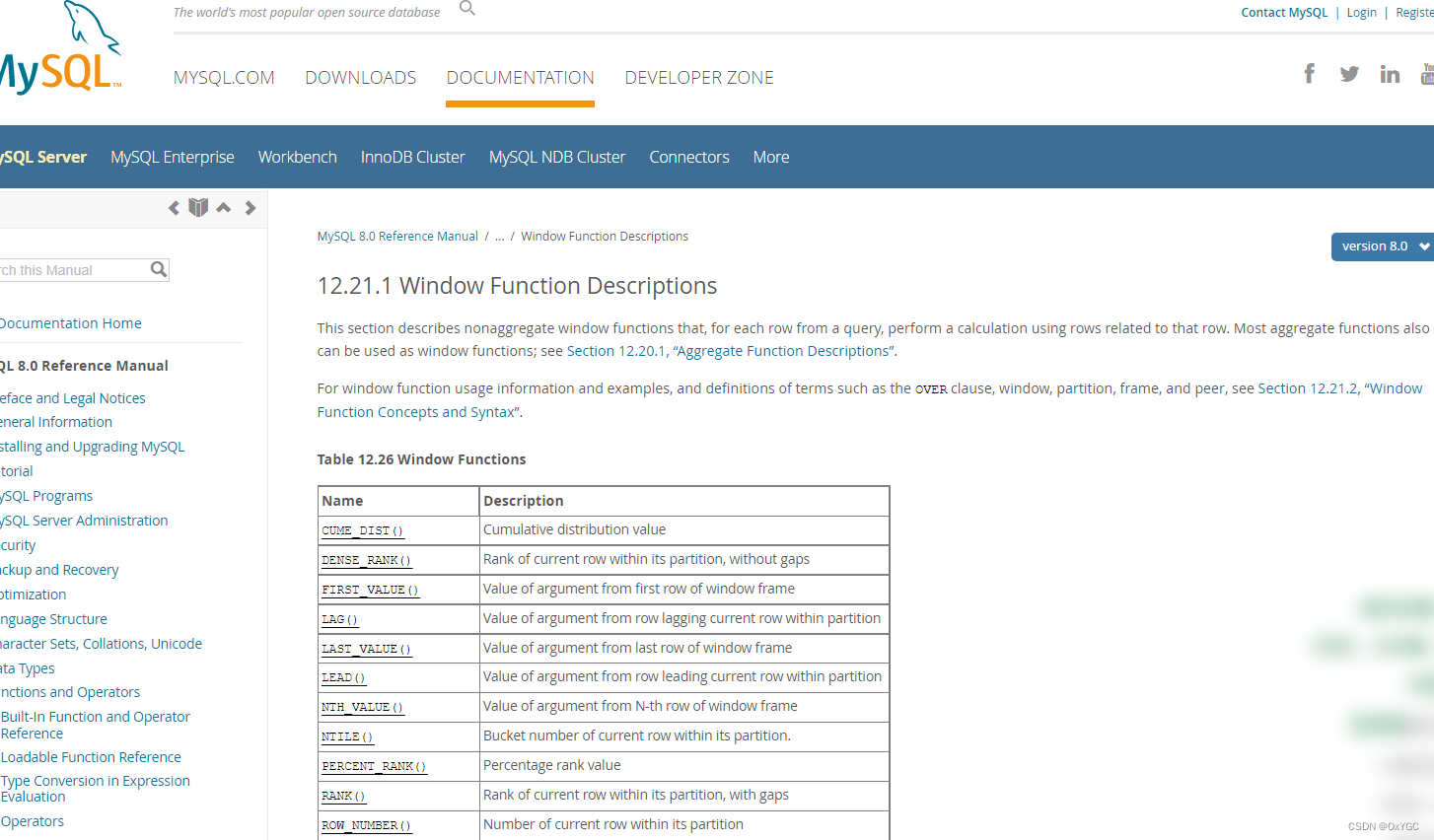1434x840 pixels.
Task: Open Character Sets, Collations, Unicode chapter
Action: coord(101,644)
